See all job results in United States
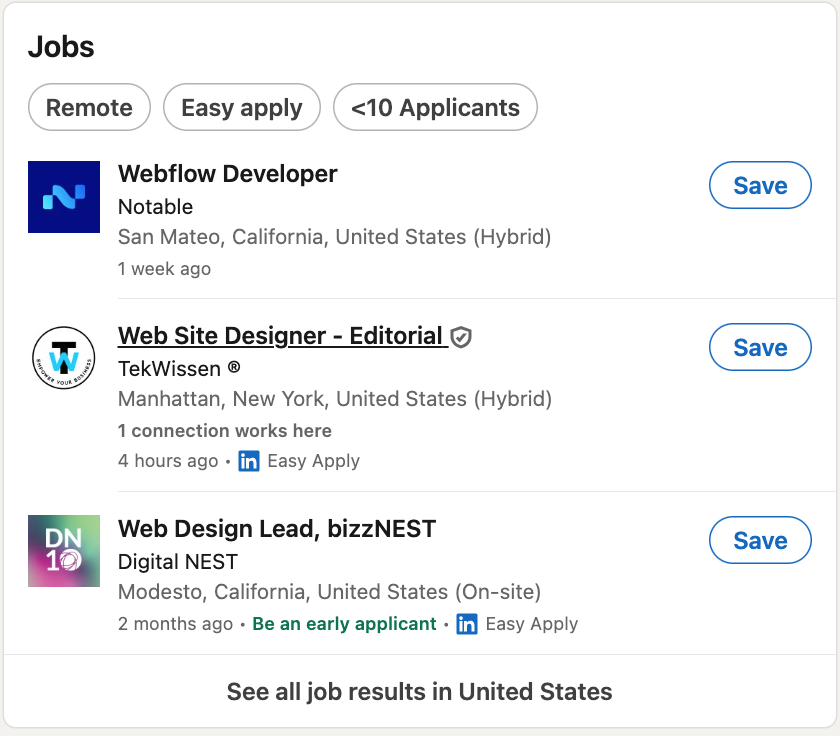Screen dimensions: 840x736 coord(419,691)
